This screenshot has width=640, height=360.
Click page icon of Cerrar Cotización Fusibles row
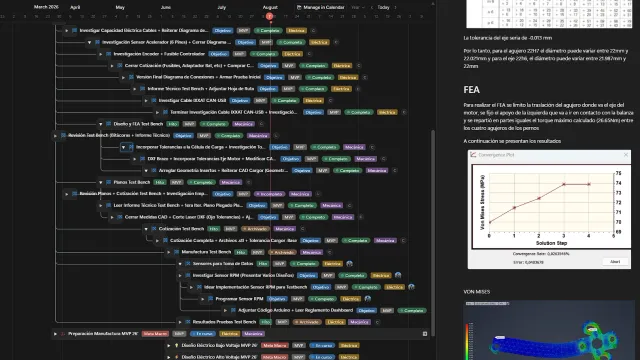[x=120, y=65]
